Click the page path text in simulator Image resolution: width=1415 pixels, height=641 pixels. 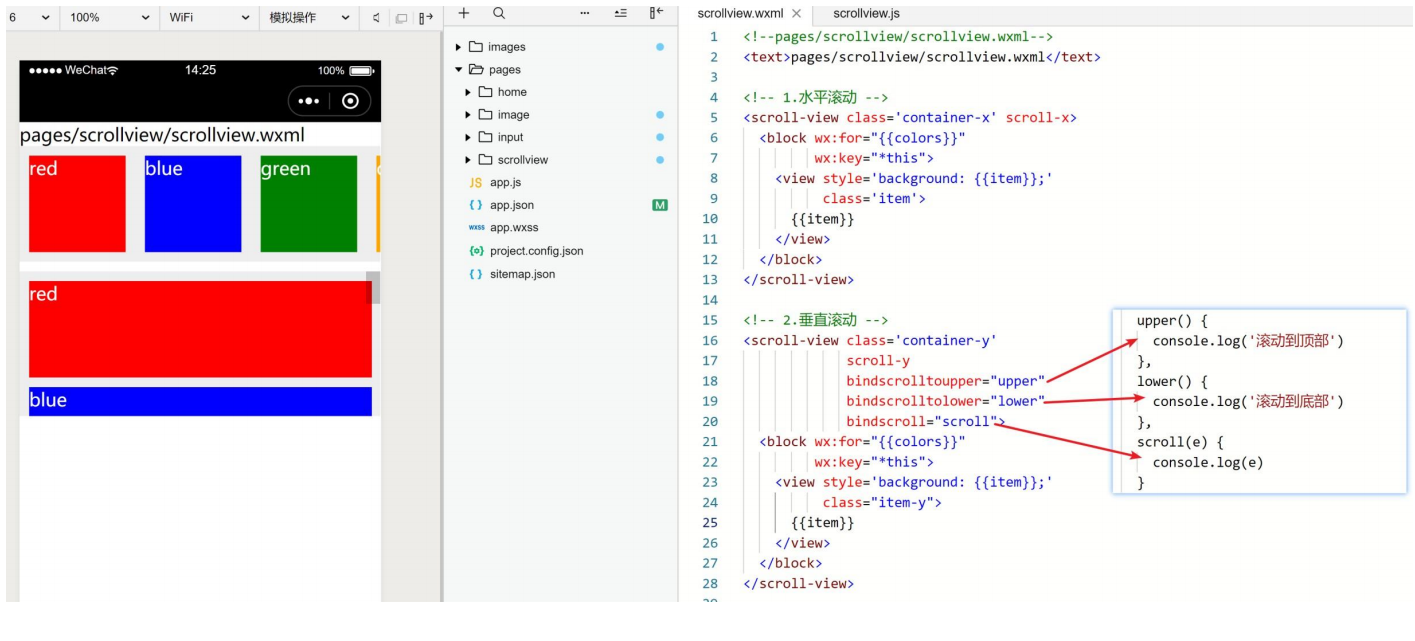click(162, 135)
